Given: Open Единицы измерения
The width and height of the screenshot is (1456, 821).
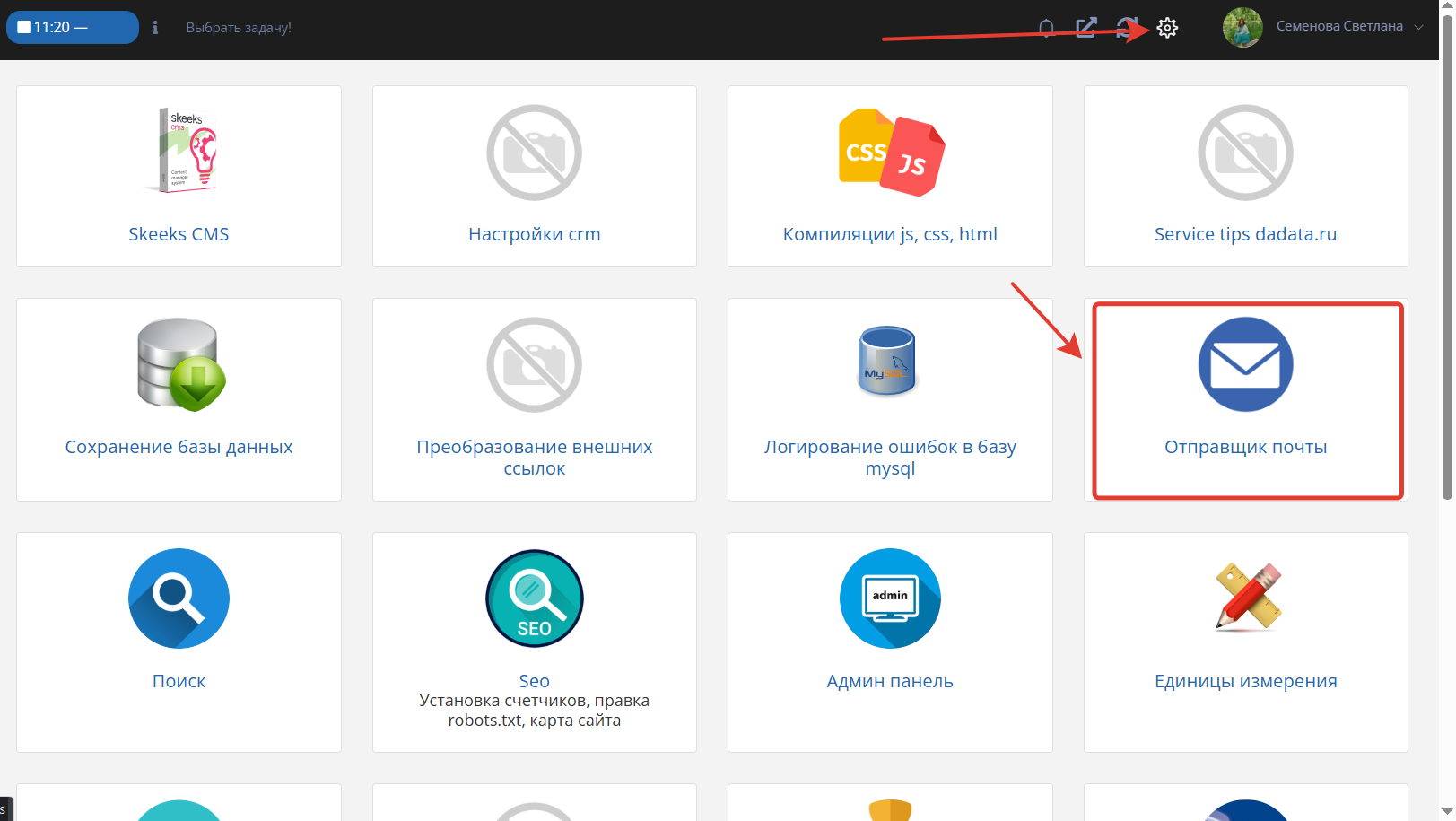Looking at the screenshot, I should (x=1246, y=681).
